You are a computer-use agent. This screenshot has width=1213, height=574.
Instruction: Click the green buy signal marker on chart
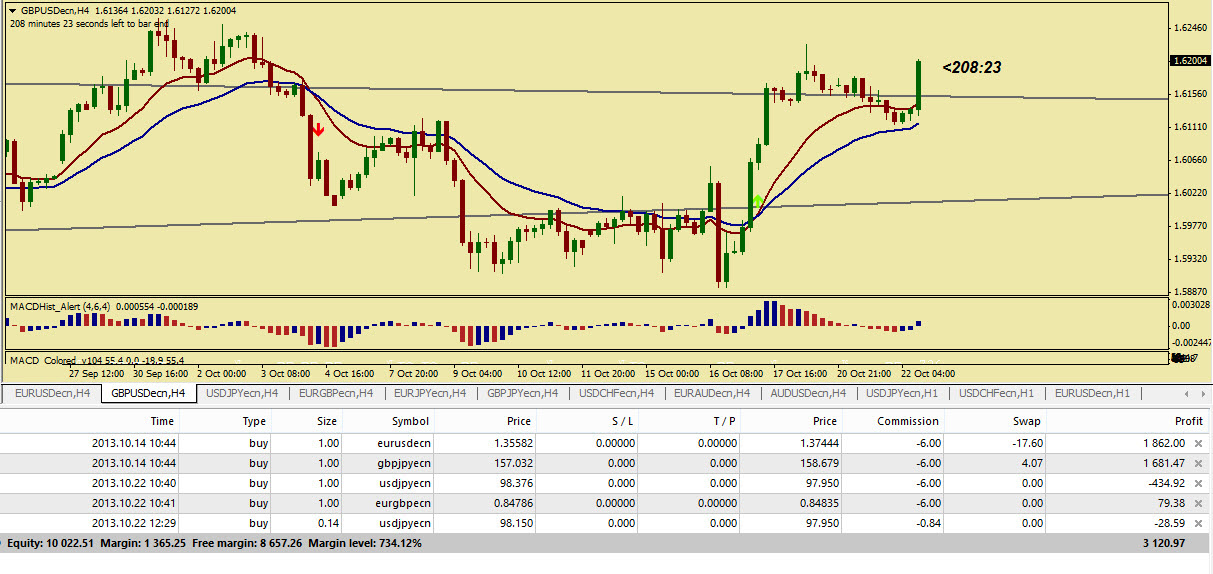(757, 202)
